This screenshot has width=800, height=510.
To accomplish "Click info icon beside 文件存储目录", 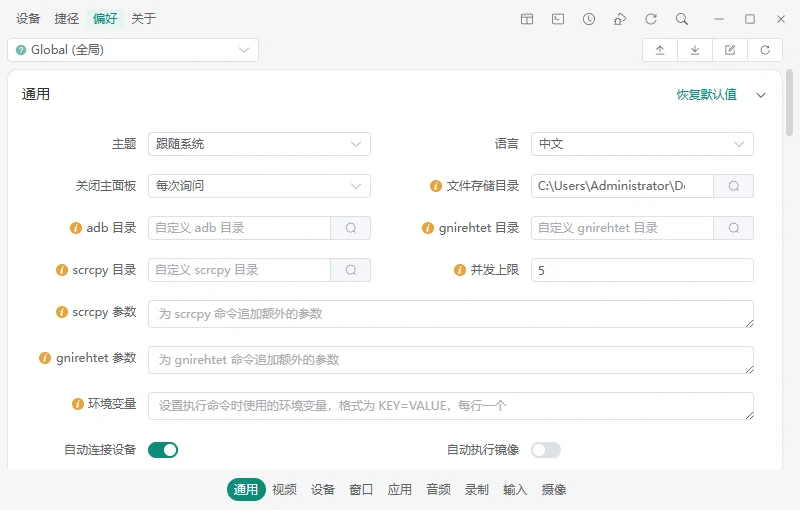I will click(x=436, y=186).
